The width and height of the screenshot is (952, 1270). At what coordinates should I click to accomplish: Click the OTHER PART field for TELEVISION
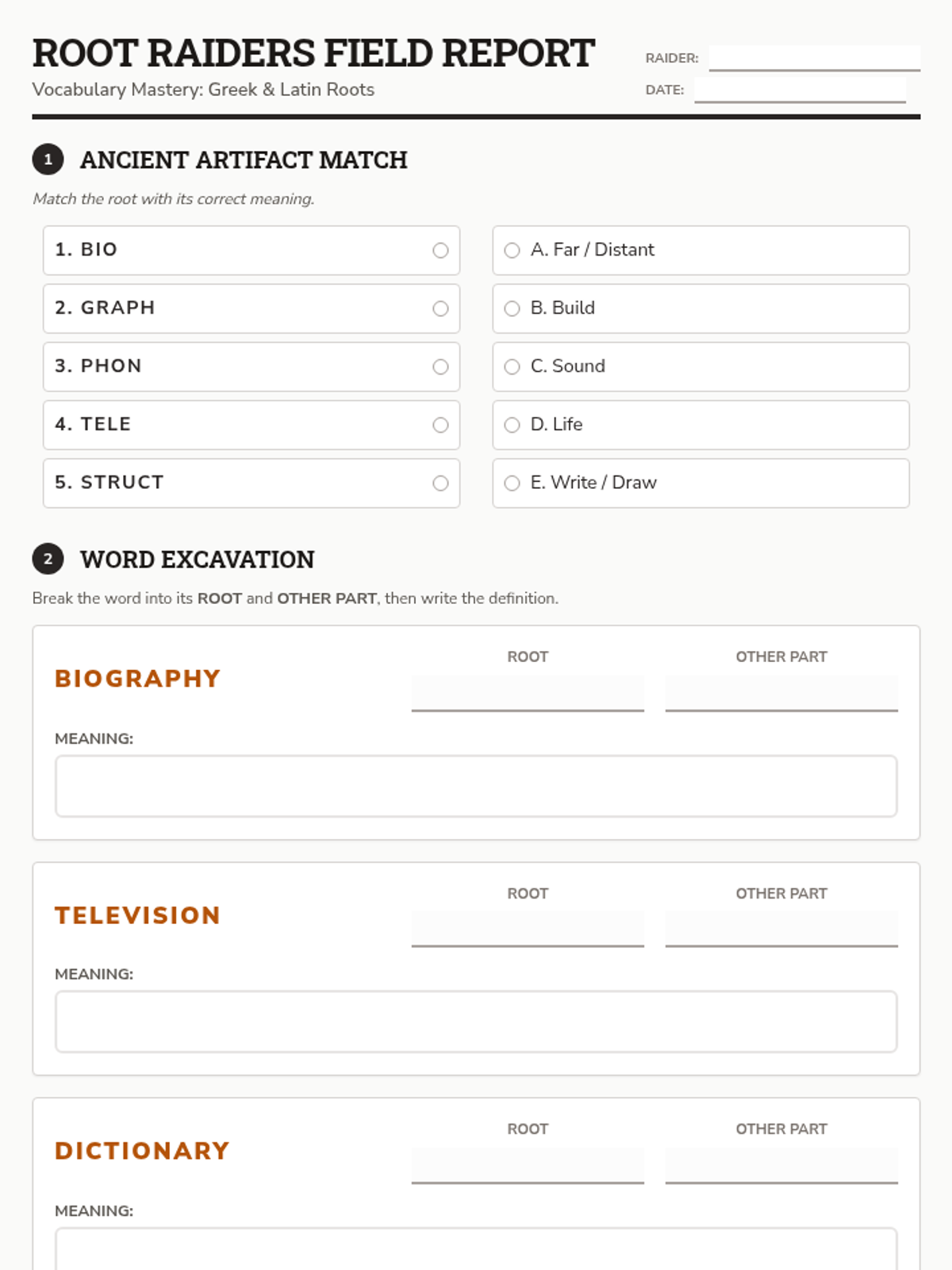tap(781, 929)
